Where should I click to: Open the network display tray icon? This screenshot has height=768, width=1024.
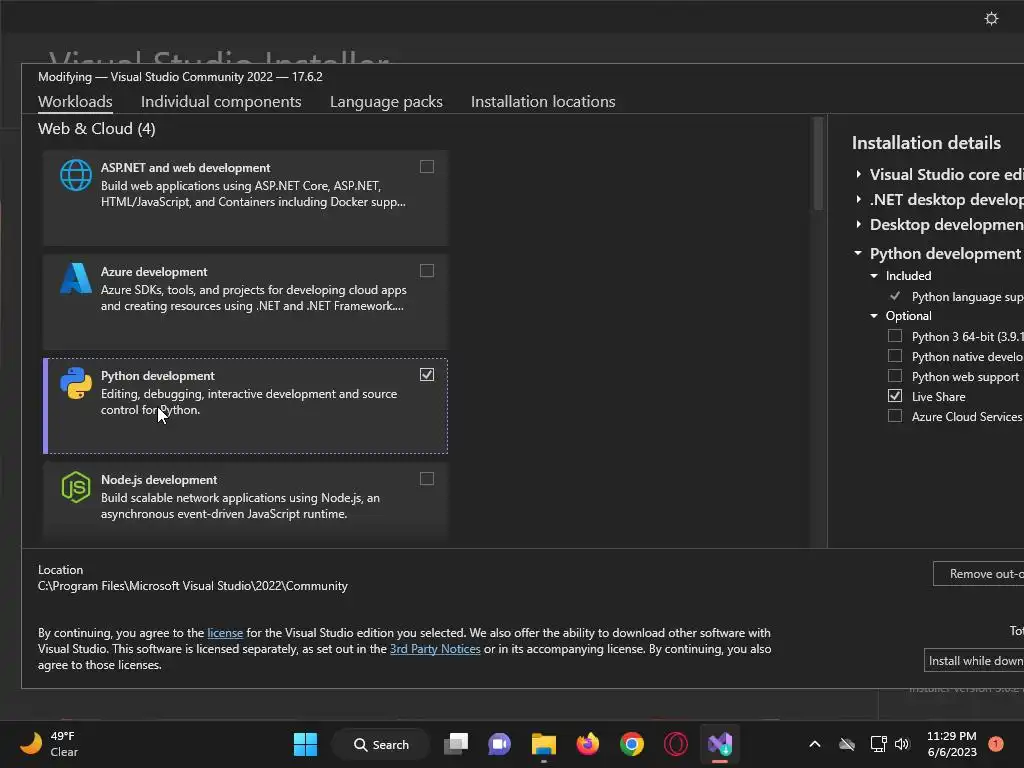(878, 744)
